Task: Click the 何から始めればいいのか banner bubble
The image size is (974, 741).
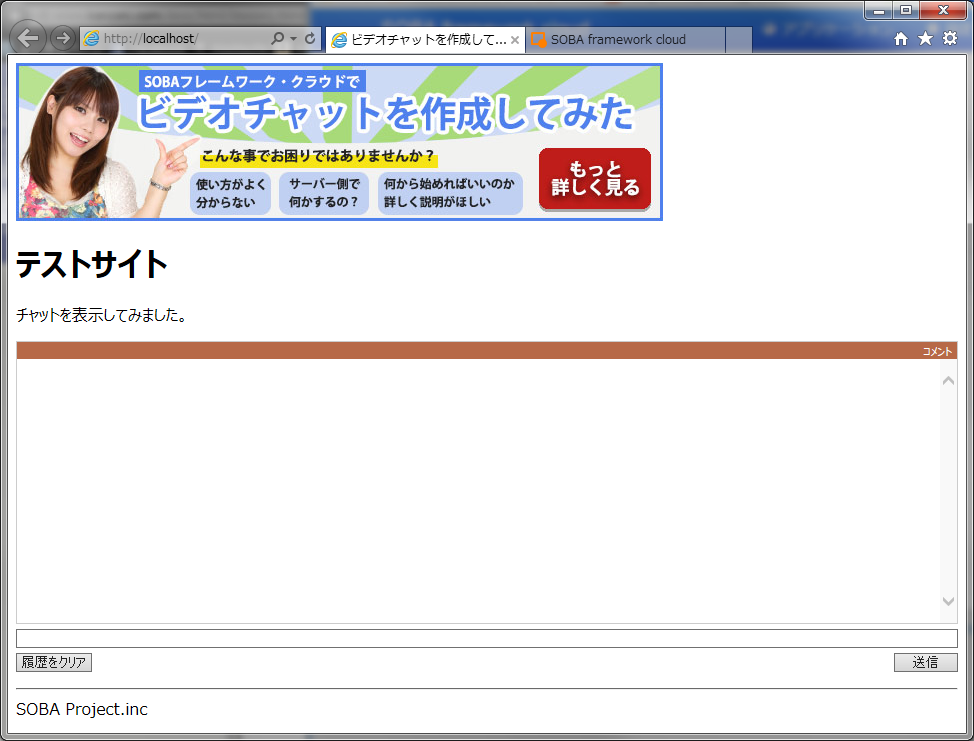Action: click(x=450, y=193)
